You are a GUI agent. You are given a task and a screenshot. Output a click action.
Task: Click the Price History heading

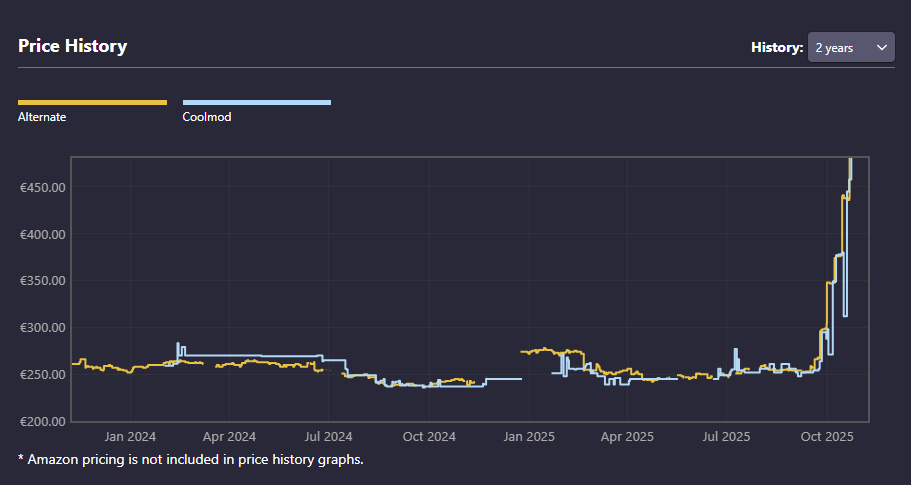pyautogui.click(x=73, y=46)
